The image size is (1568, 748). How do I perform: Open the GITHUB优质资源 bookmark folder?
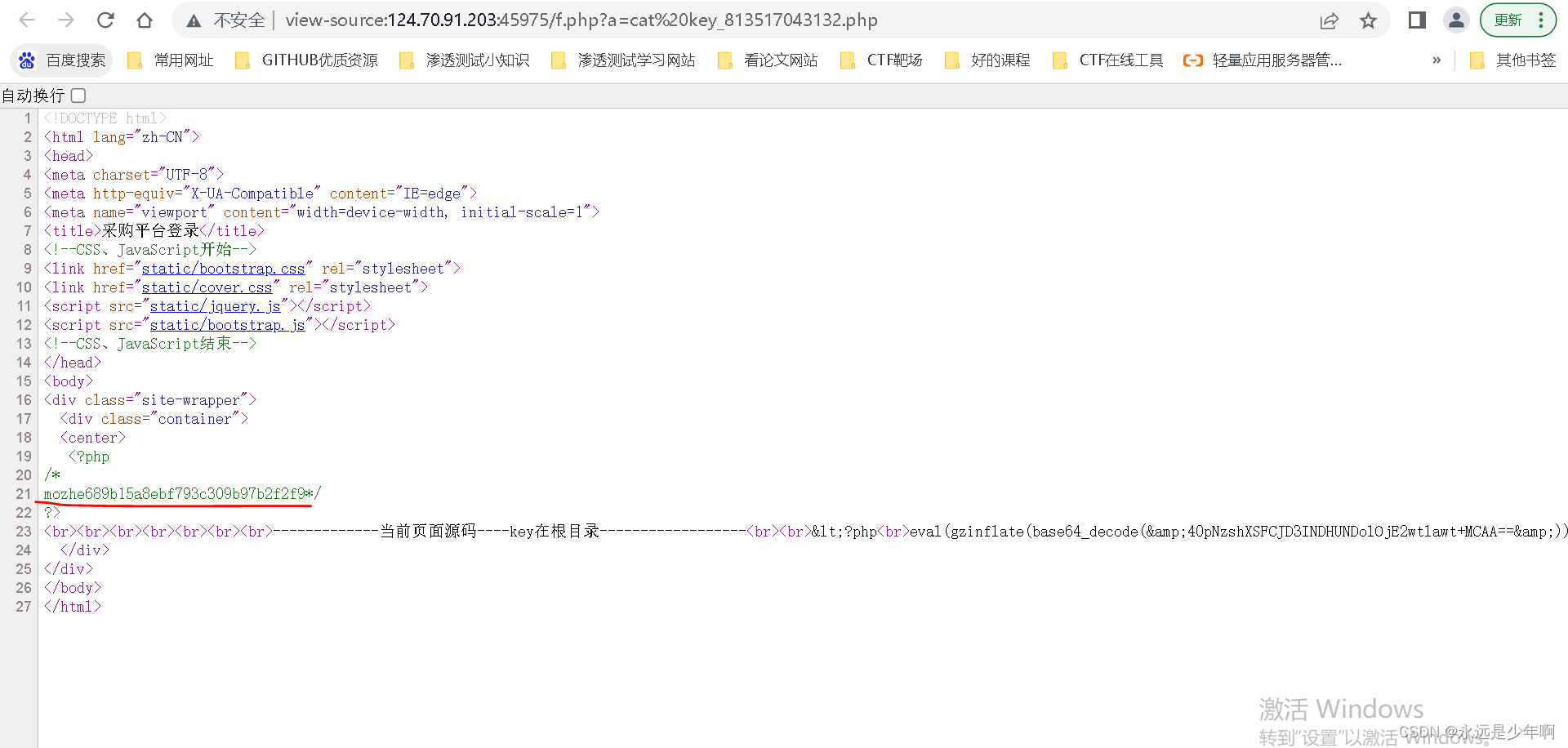(306, 60)
